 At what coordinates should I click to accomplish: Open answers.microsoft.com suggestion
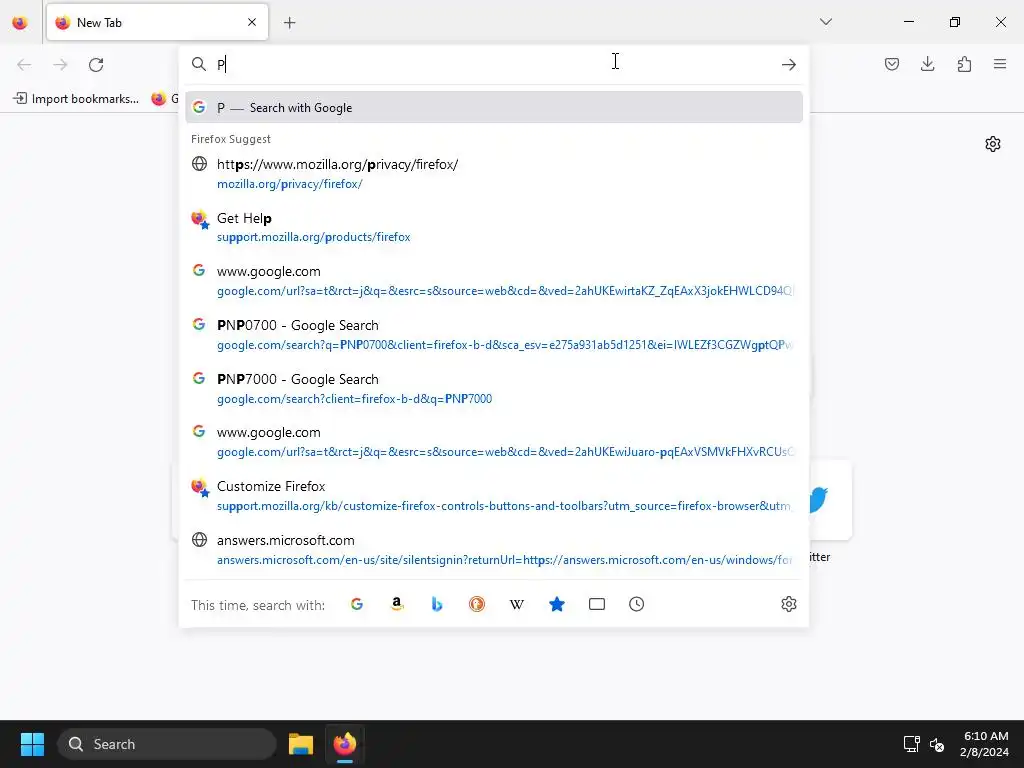coord(494,550)
